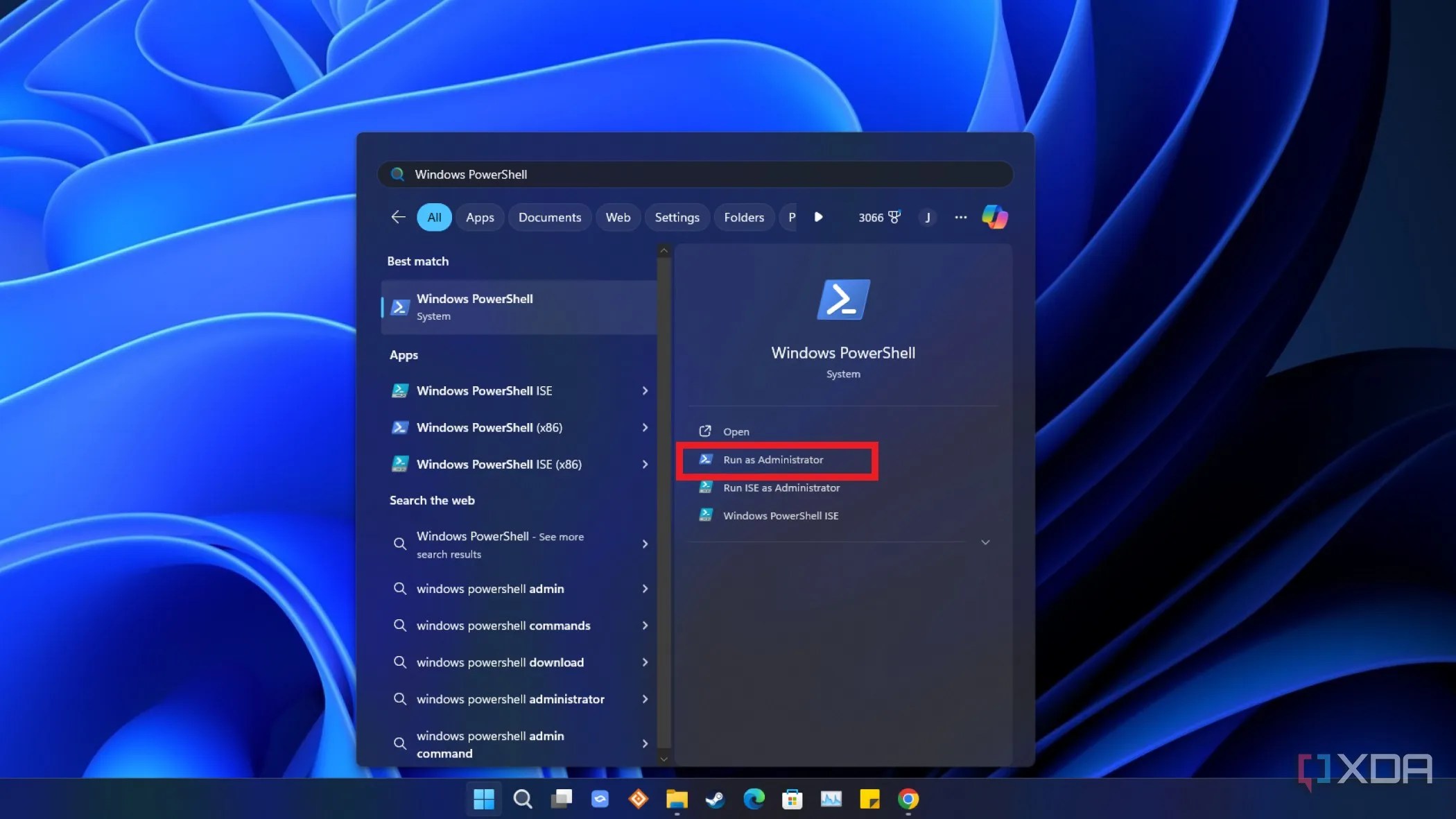The image size is (1456, 819).
Task: Expand 'windows powershell admin' suggestion arrow
Action: [645, 589]
